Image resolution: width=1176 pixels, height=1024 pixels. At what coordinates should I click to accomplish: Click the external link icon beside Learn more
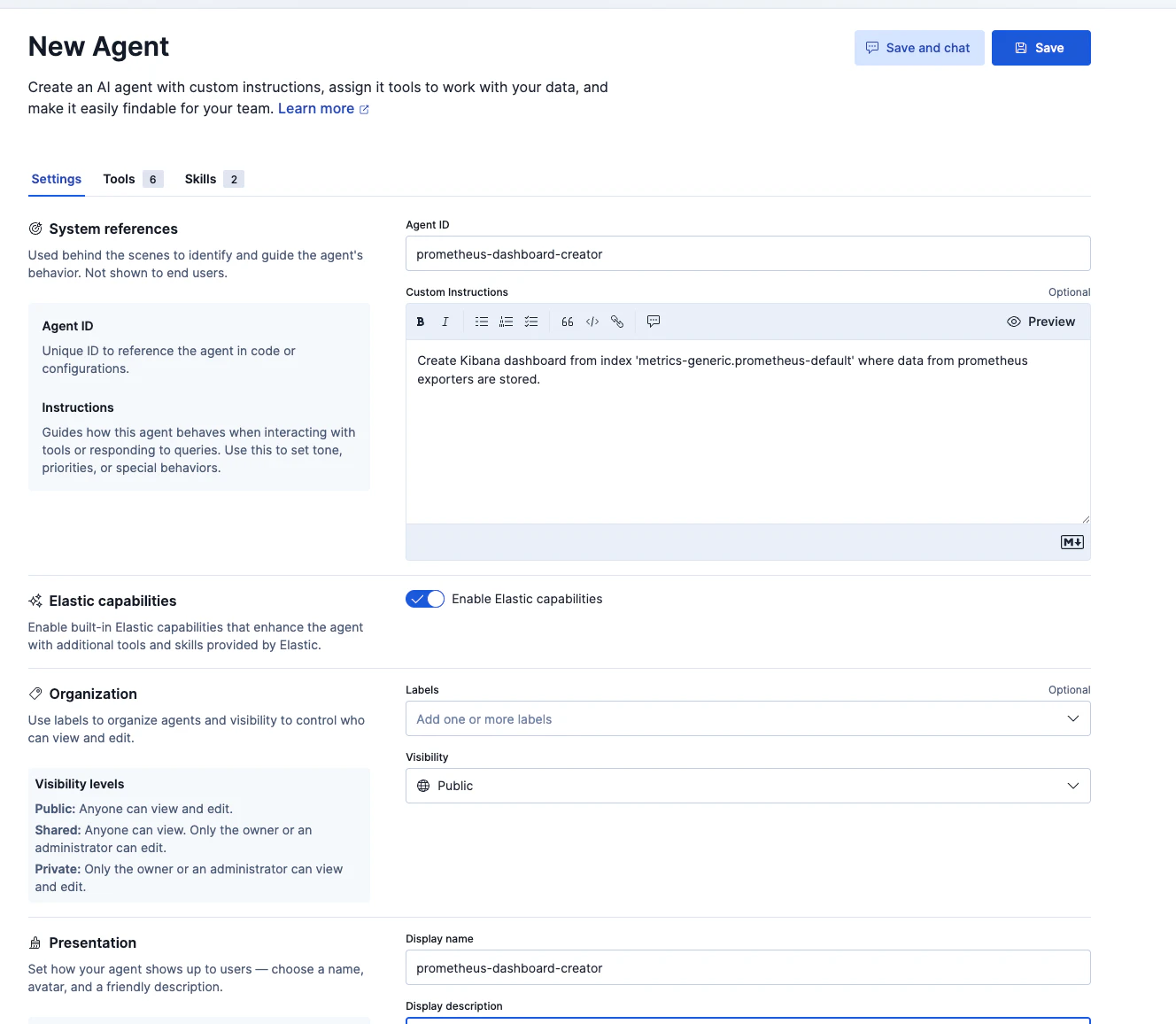tap(364, 109)
